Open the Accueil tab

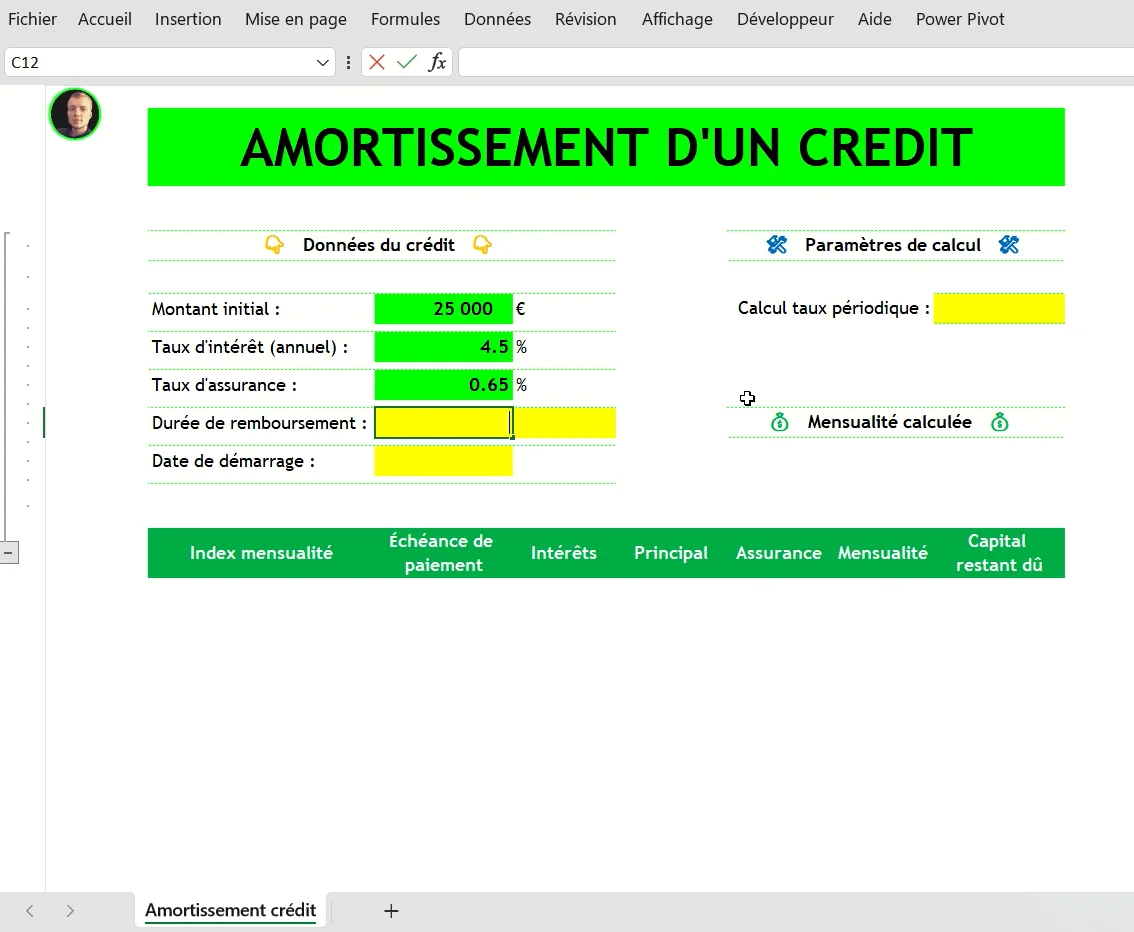tap(105, 20)
